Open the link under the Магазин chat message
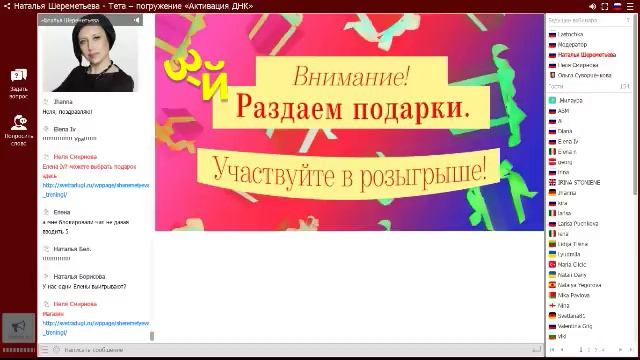 [96, 328]
